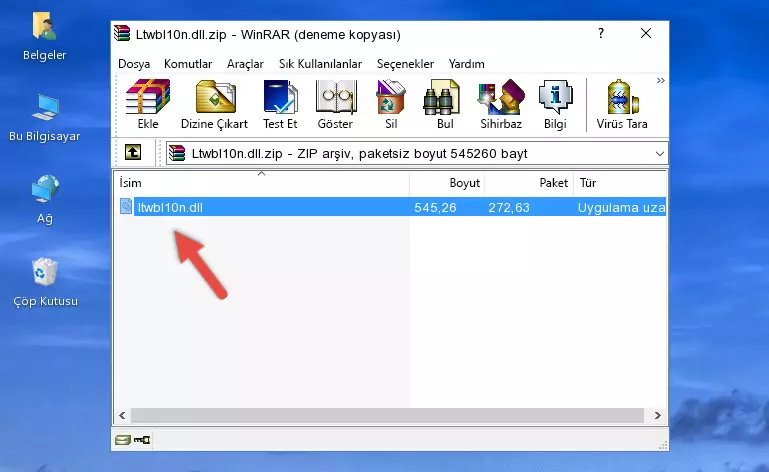Viewport: 769px width, 472px height.
Task: Click the archive icon in the address bar
Action: [177, 154]
